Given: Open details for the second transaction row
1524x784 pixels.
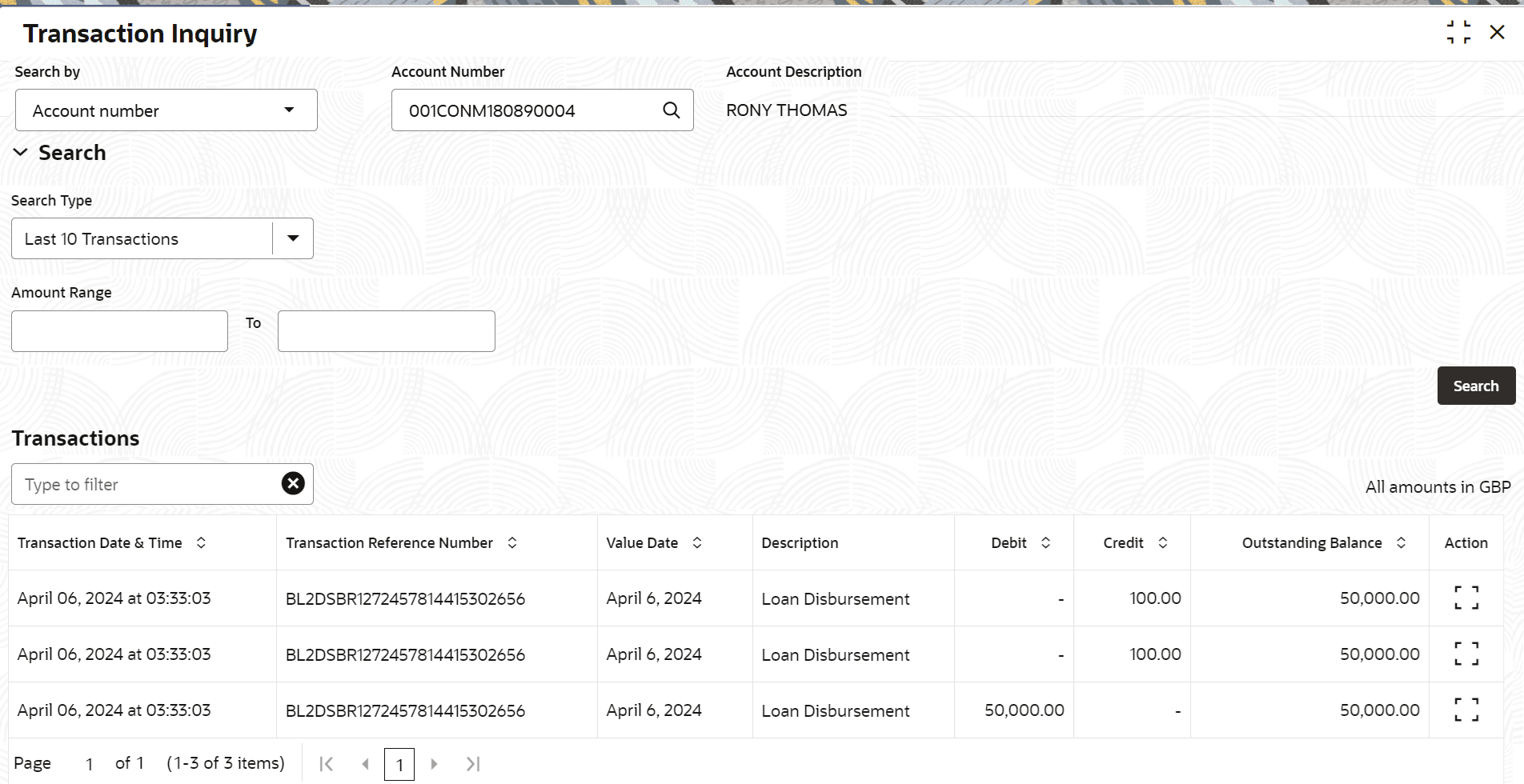Looking at the screenshot, I should click(x=1466, y=654).
